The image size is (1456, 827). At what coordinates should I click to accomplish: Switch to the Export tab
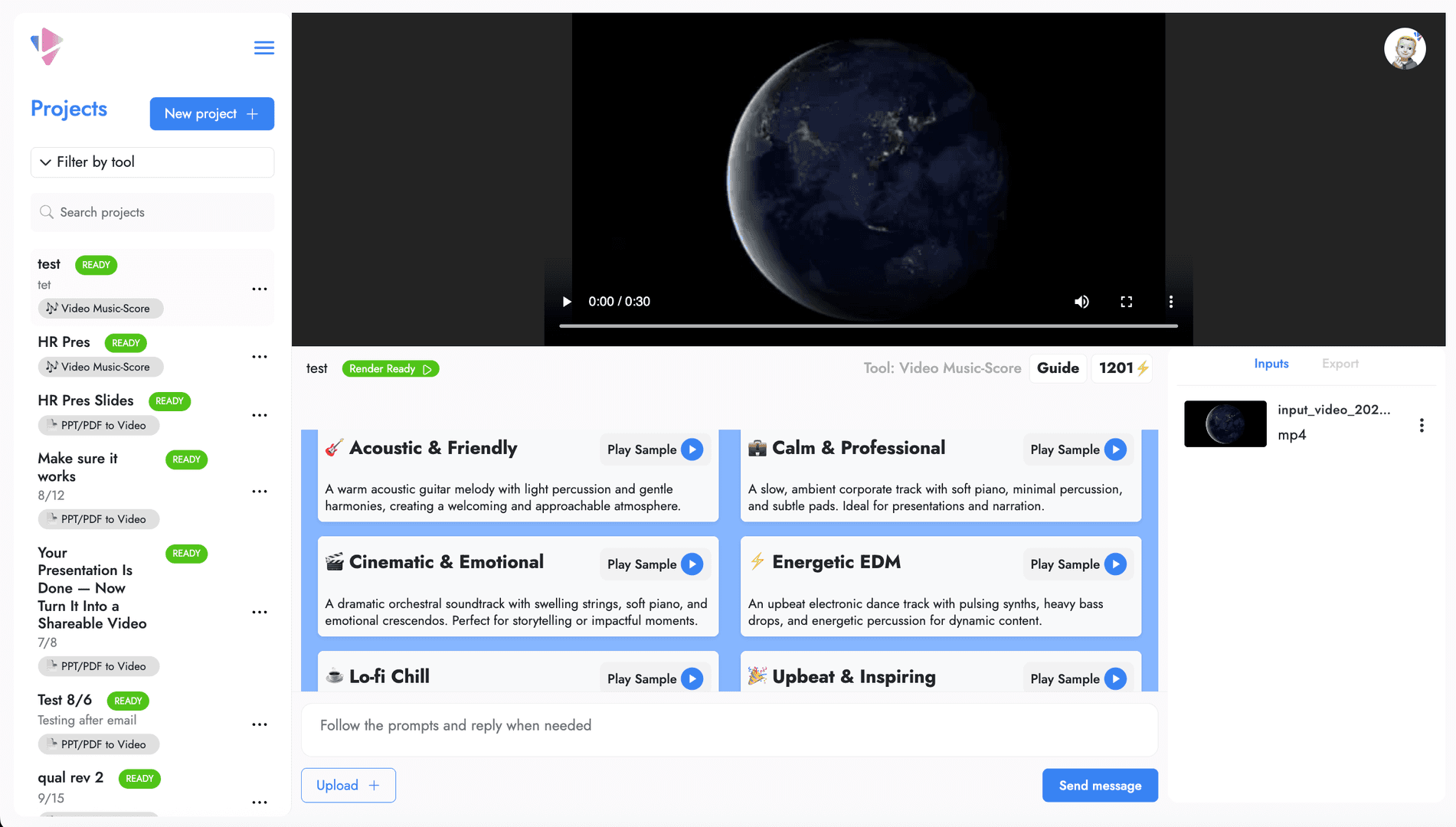(x=1340, y=363)
